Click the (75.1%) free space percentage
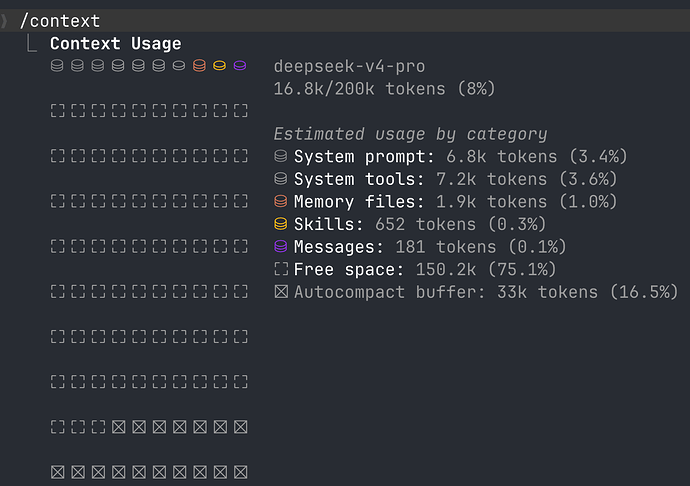Screen dimensions: 690x486 522,269
